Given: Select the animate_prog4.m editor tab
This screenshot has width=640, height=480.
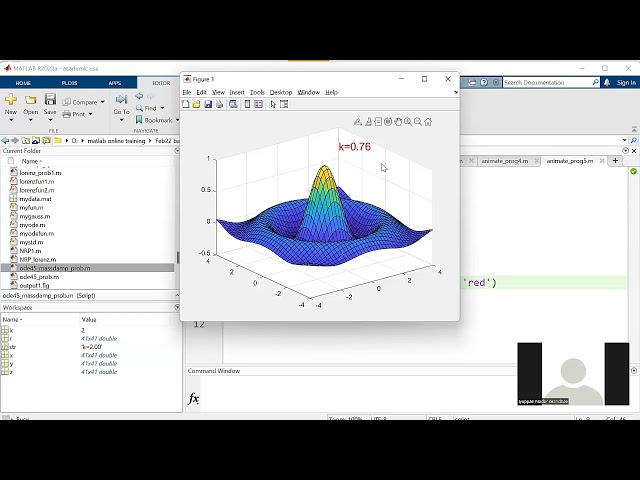Looking at the screenshot, I should (504, 161).
